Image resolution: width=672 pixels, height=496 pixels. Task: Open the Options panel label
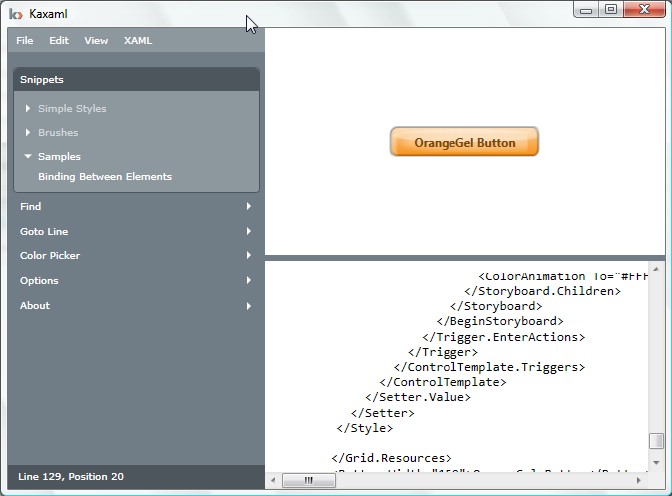39,280
